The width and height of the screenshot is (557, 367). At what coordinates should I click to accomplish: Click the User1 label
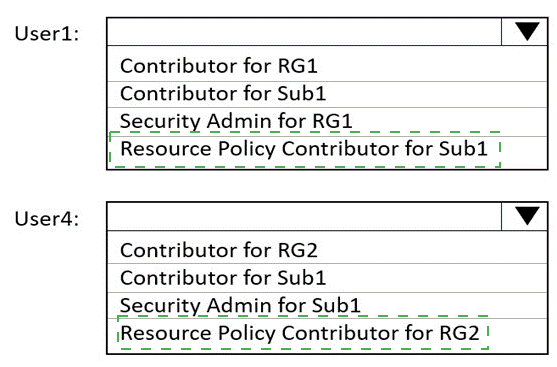tap(47, 34)
